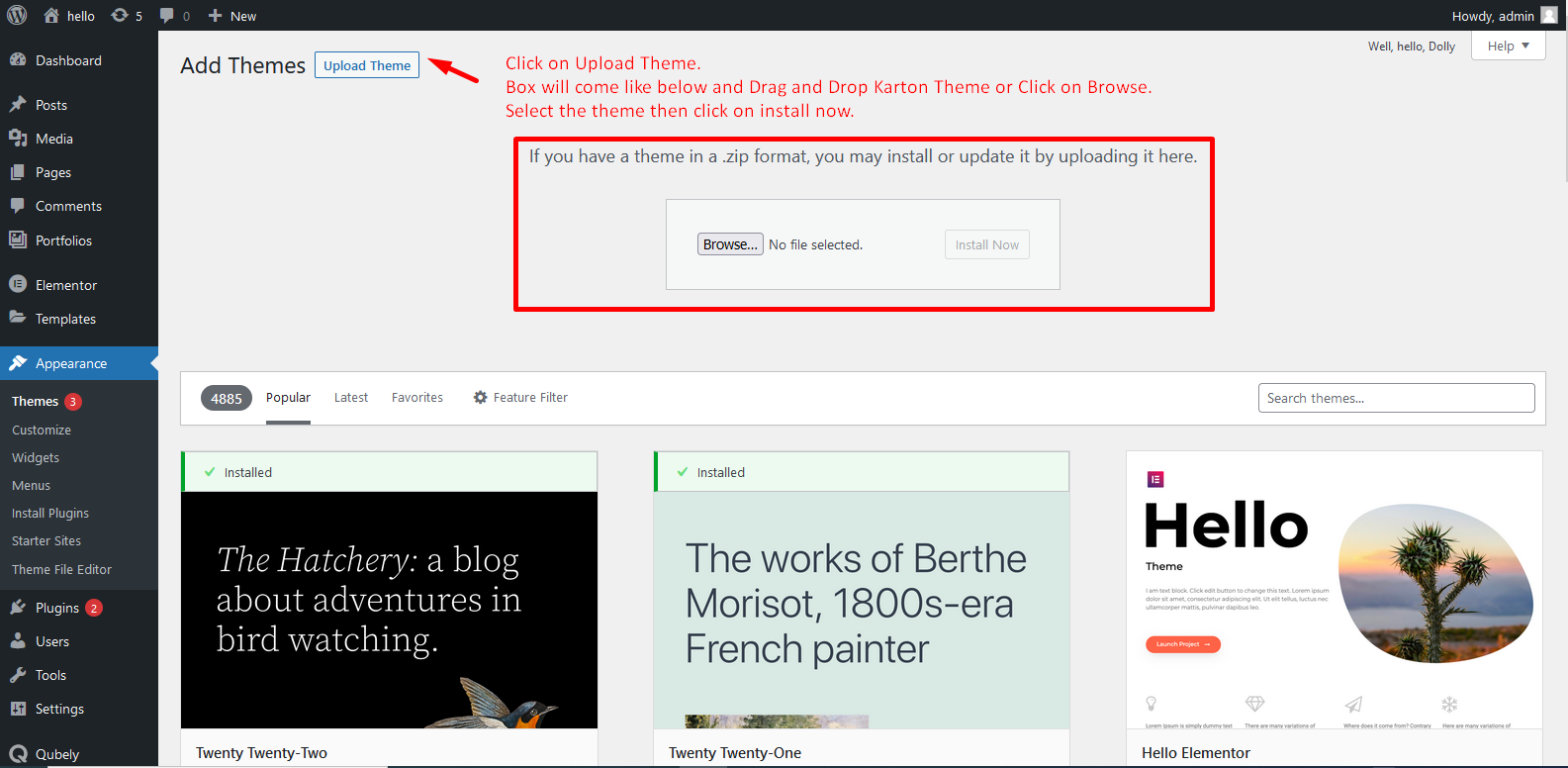1568x768 pixels.
Task: Go to Plugins in sidebar
Action: [x=56, y=608]
